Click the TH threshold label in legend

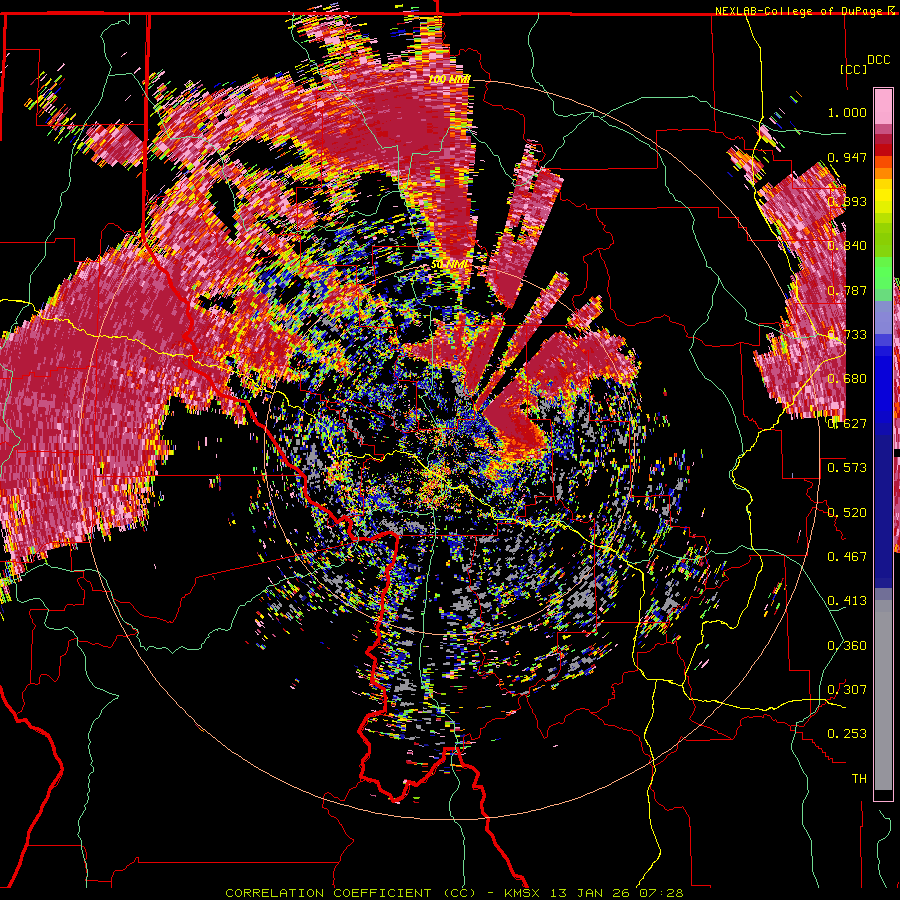pyautogui.click(x=859, y=778)
